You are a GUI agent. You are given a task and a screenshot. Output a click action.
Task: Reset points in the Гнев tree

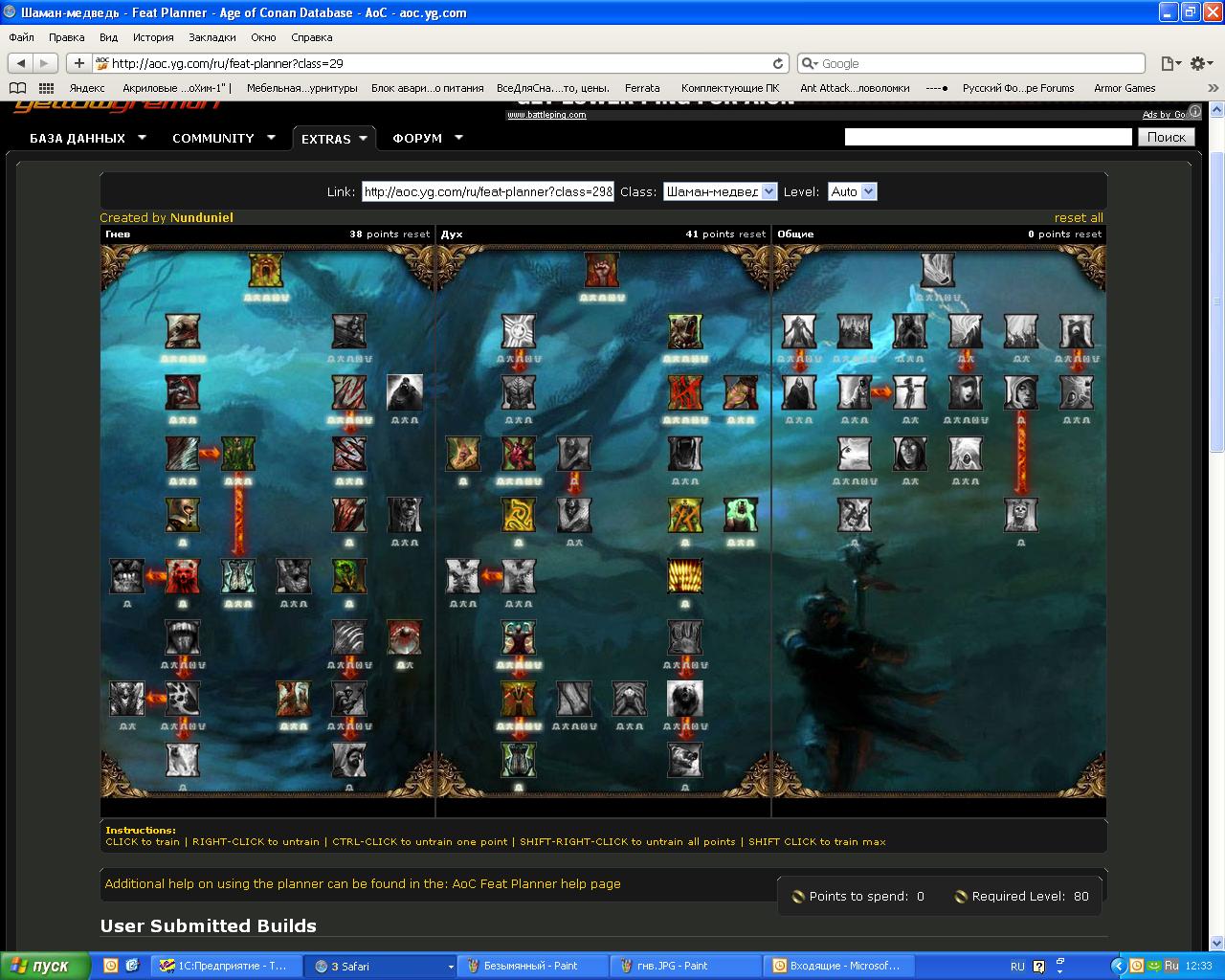click(416, 234)
